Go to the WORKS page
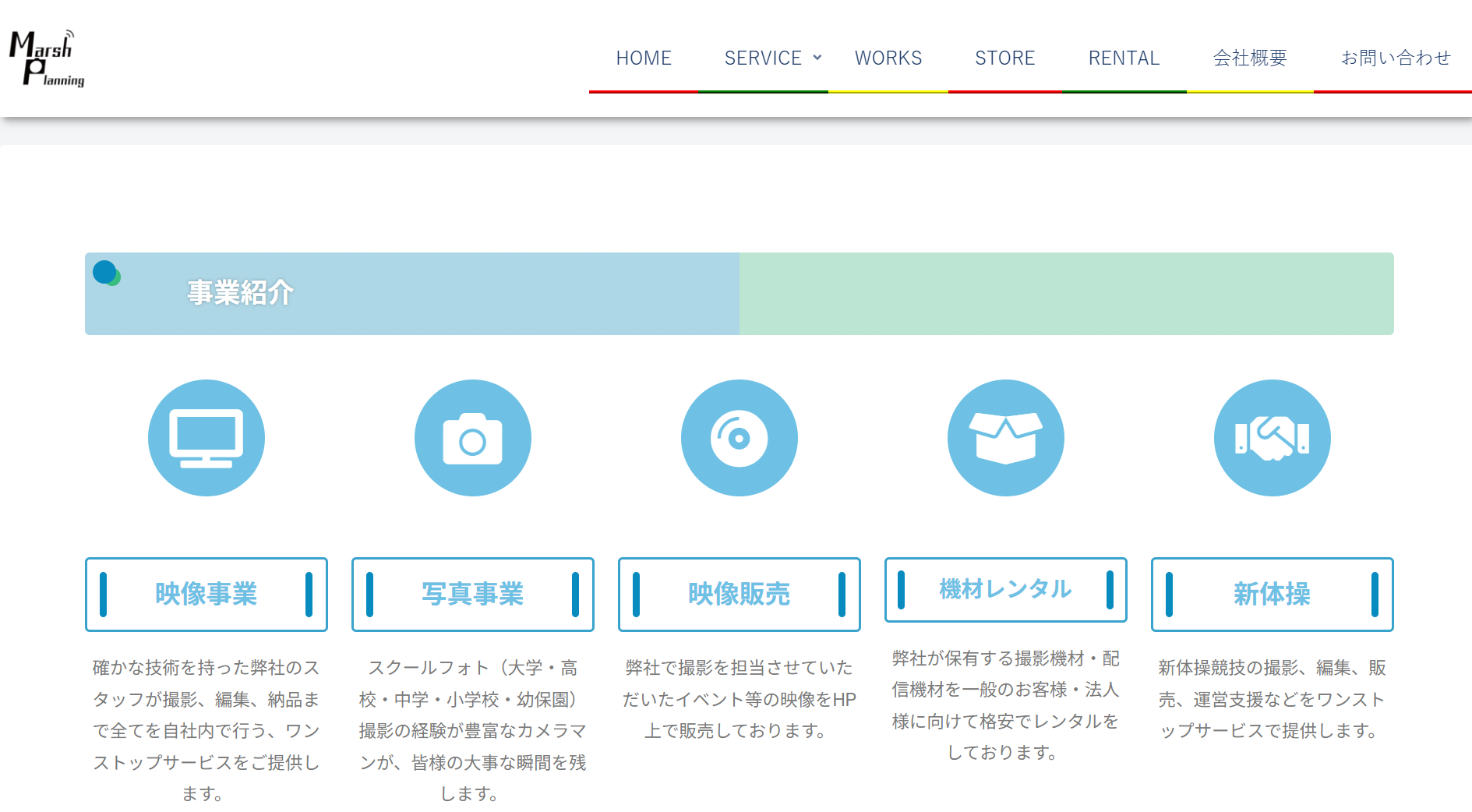The height and width of the screenshot is (812, 1472). (888, 58)
